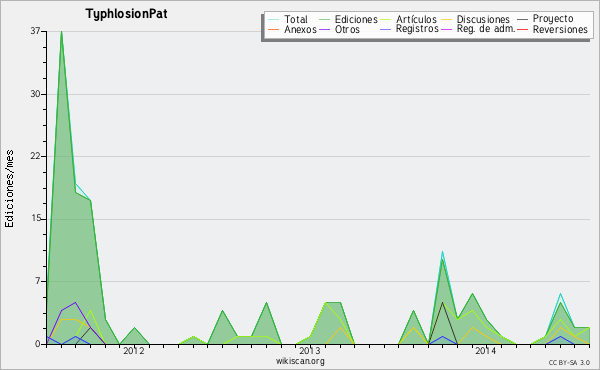This screenshot has width=600, height=370.
Task: Select the Total legend entry
Action: [x=288, y=19]
